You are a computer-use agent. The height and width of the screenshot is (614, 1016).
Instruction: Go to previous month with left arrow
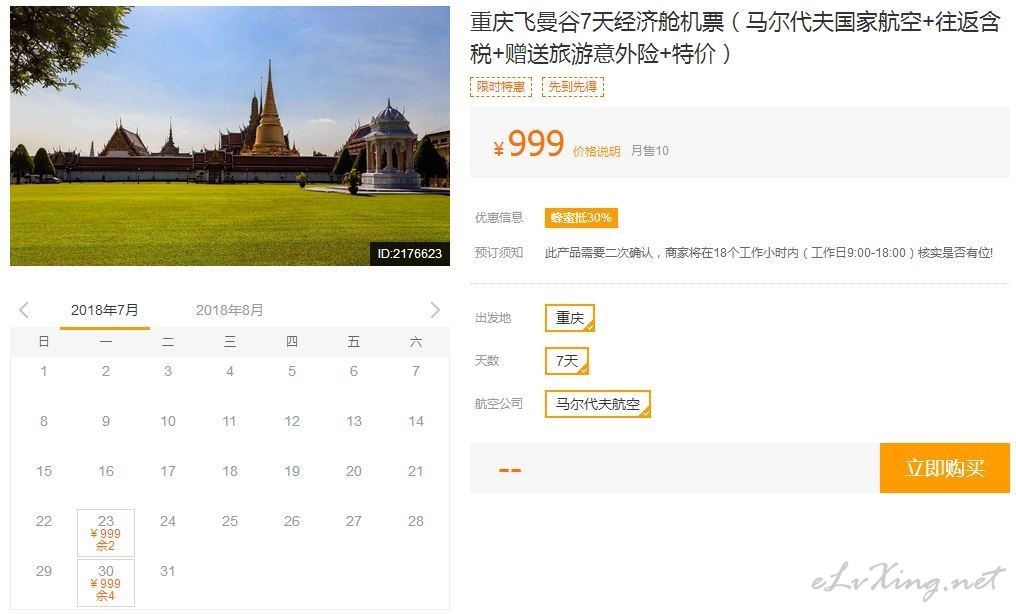[x=24, y=310]
